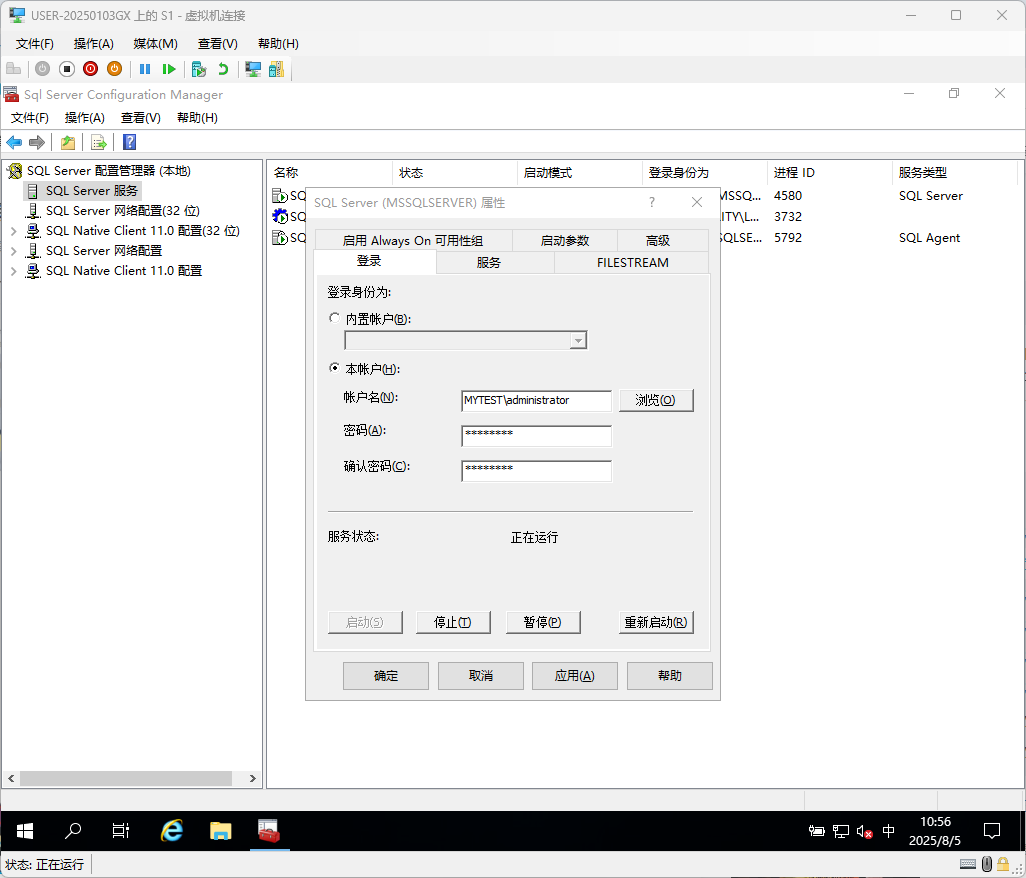The image size is (1026, 878).
Task: Click the VM Start power icon
Action: pyautogui.click(x=43, y=69)
